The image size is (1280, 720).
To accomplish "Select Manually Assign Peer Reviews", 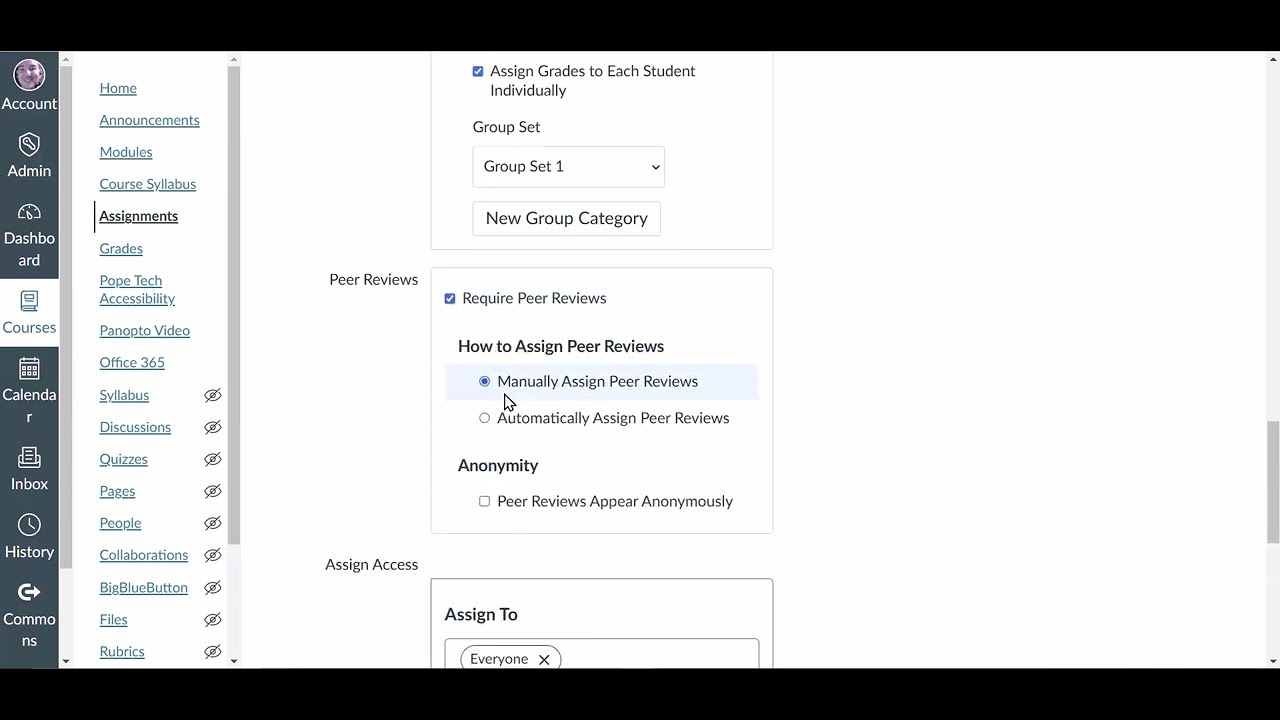I will 485,381.
